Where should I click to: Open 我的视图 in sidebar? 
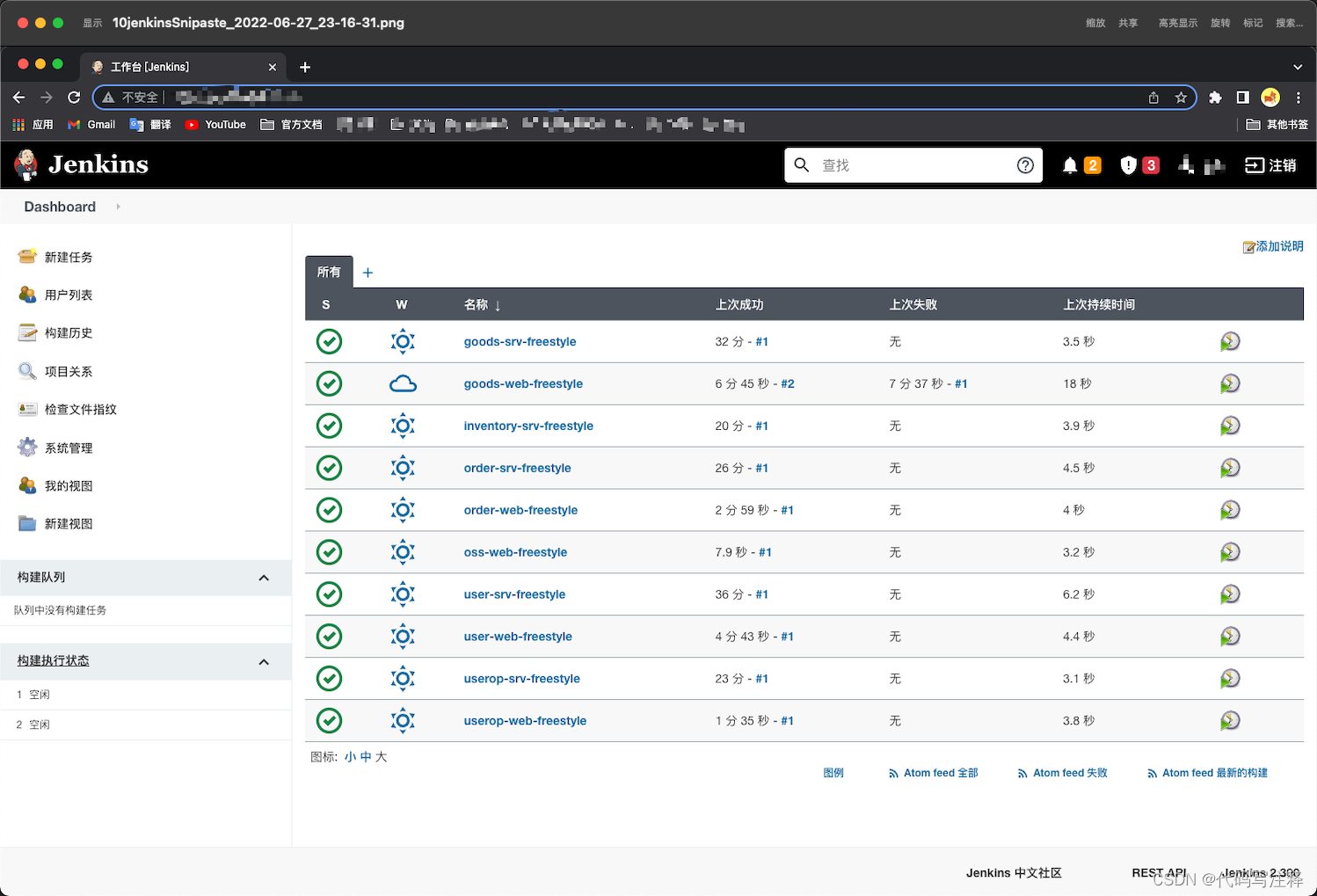click(x=69, y=485)
